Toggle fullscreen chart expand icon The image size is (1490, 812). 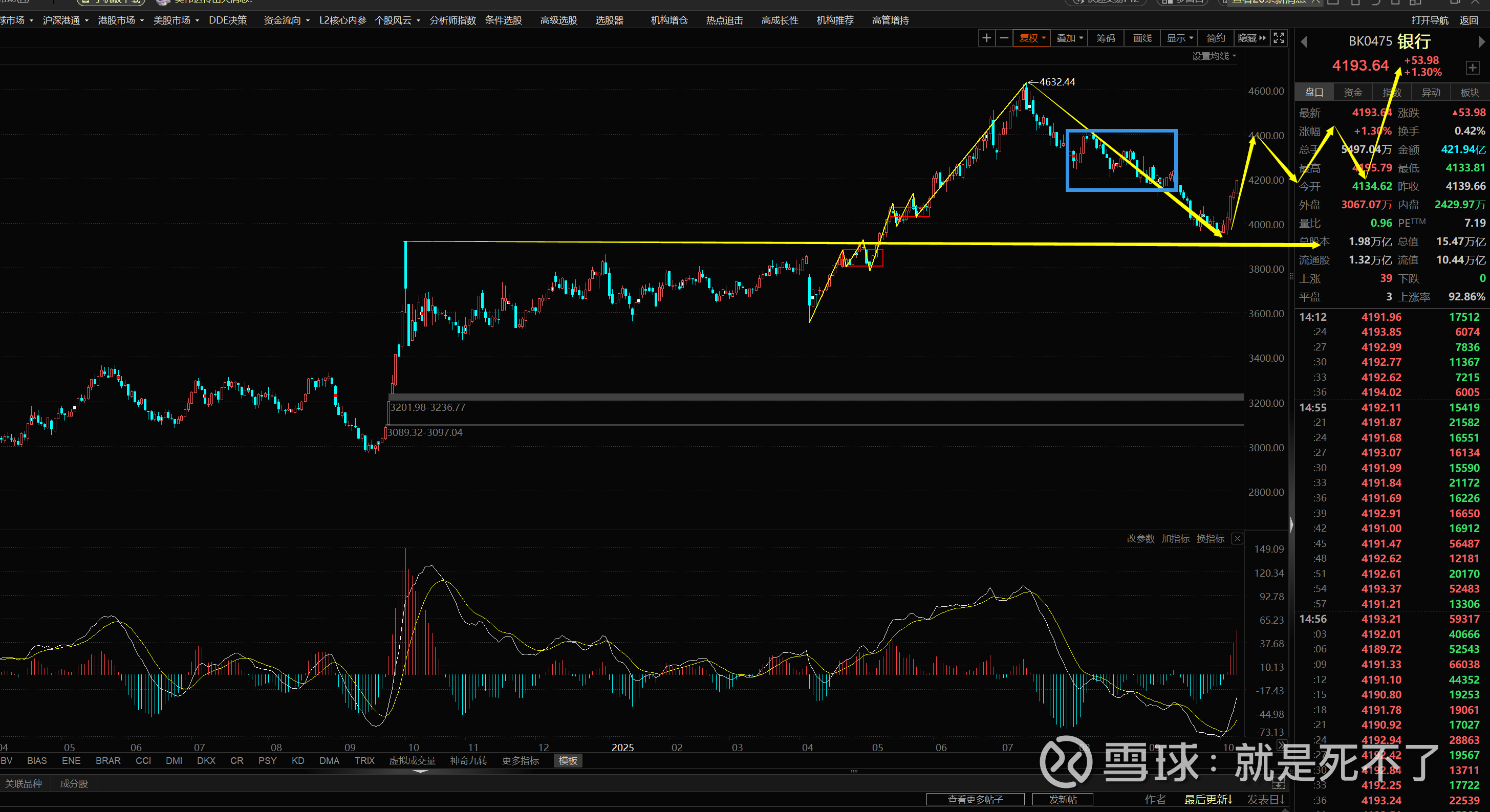(x=1279, y=38)
